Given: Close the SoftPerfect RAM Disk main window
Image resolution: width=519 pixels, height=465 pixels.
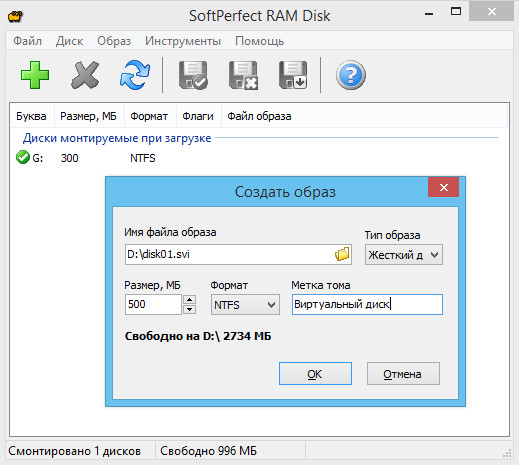Looking at the screenshot, I should coord(491,12).
